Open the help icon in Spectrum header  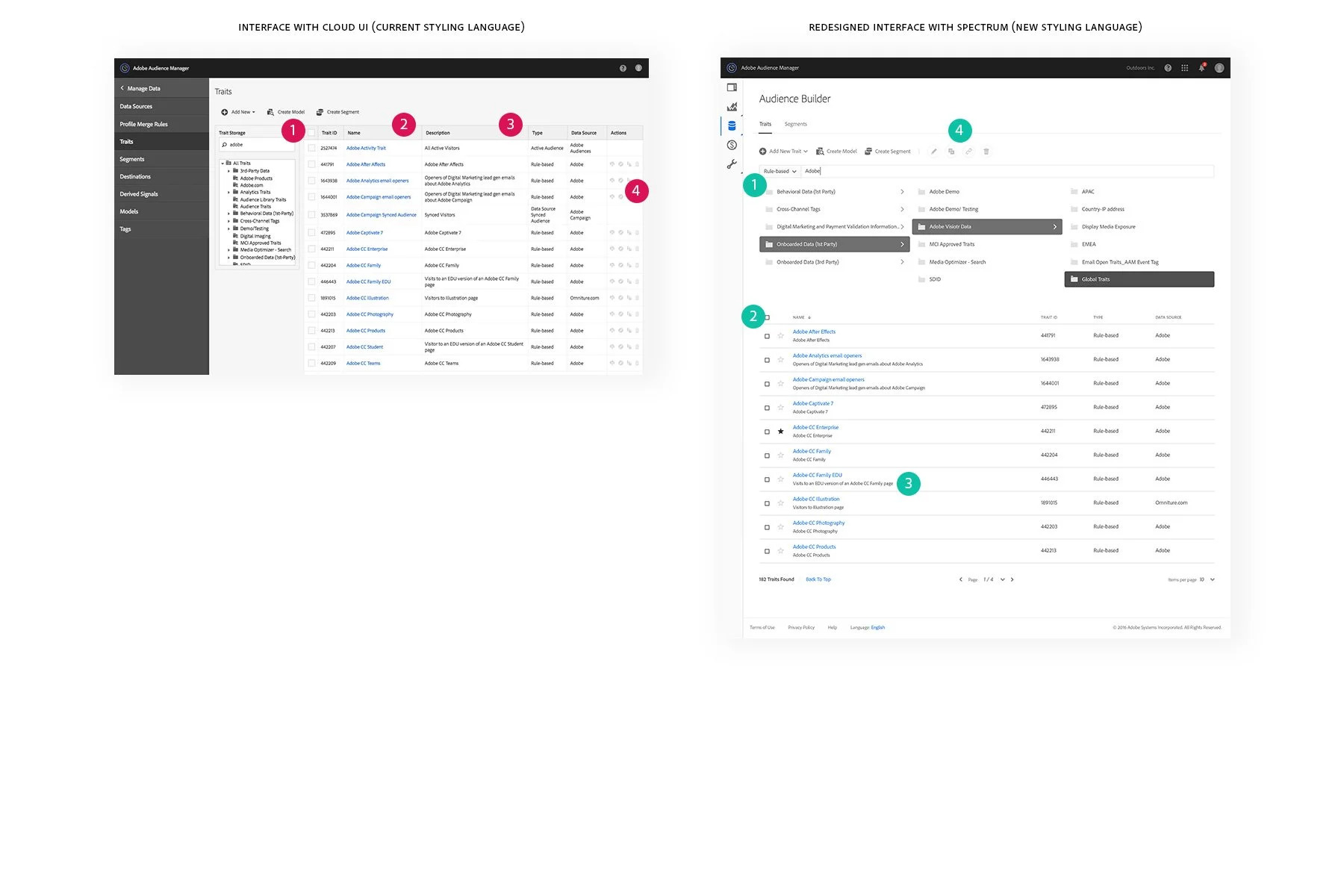tap(1168, 68)
